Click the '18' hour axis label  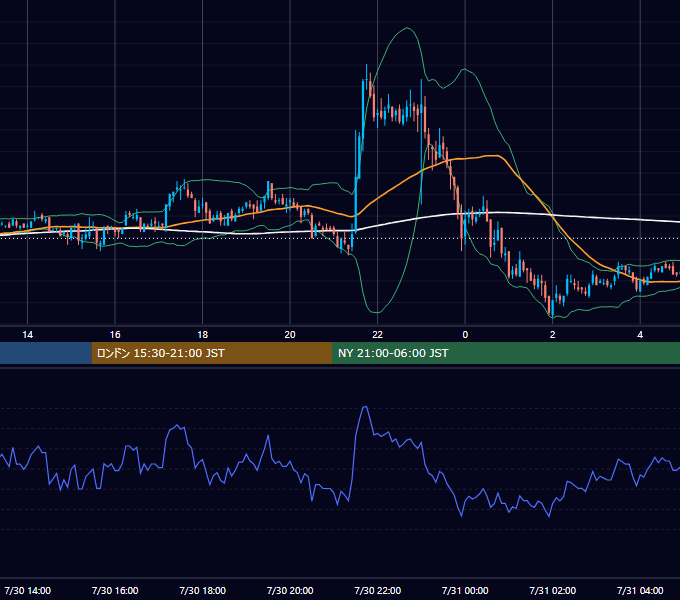(x=203, y=335)
